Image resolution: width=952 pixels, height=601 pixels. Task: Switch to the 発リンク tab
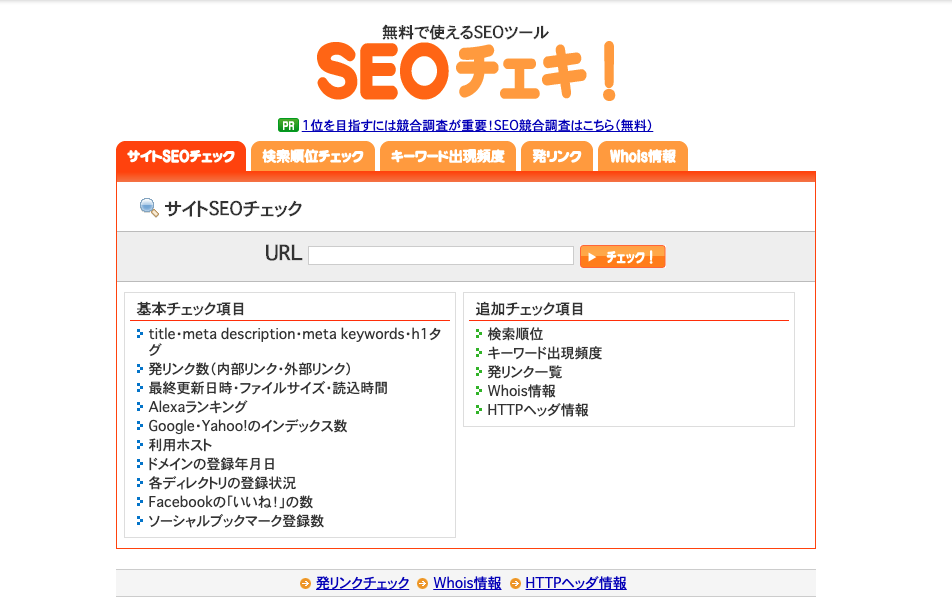coord(557,157)
